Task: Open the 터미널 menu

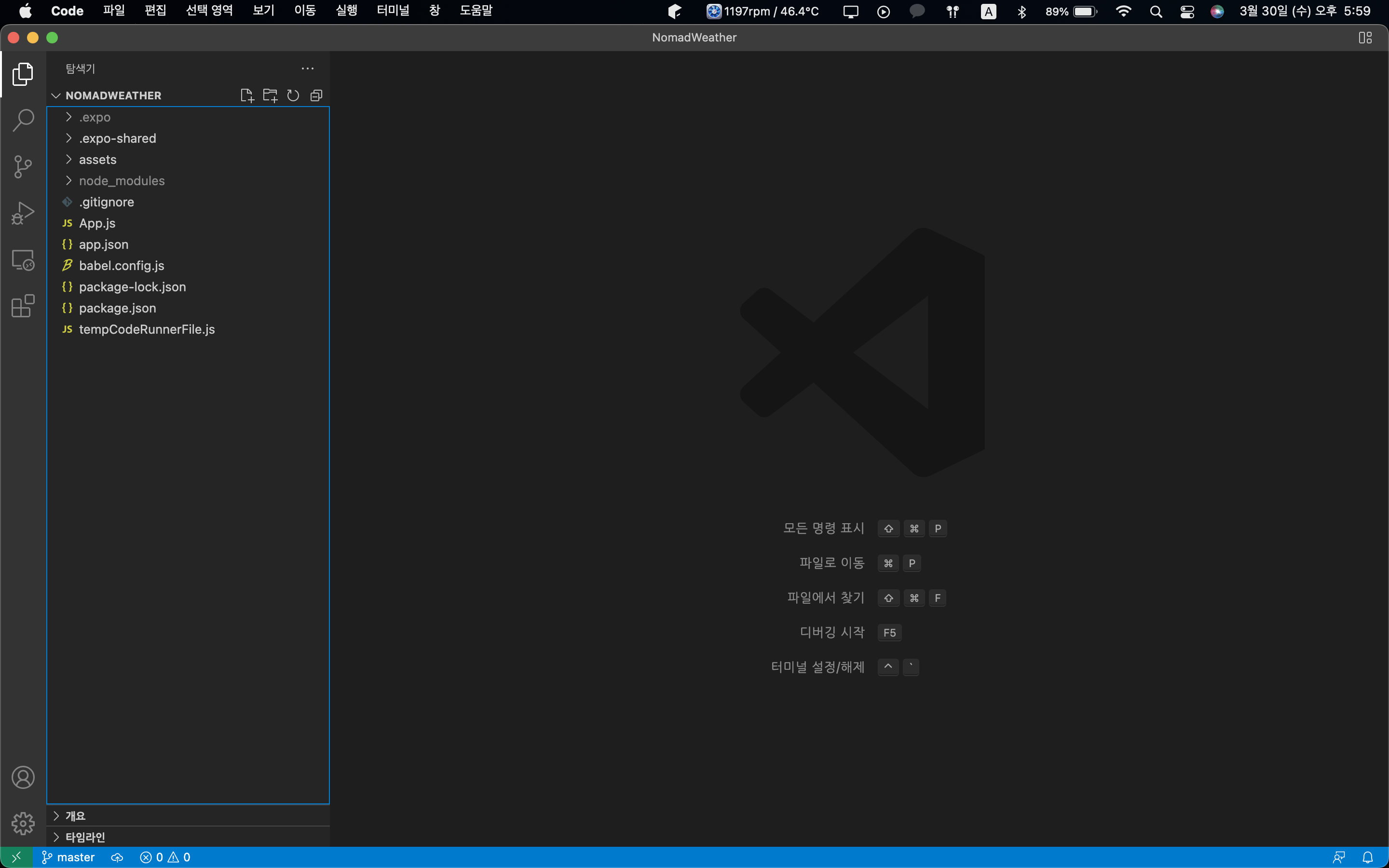Action: point(393,11)
